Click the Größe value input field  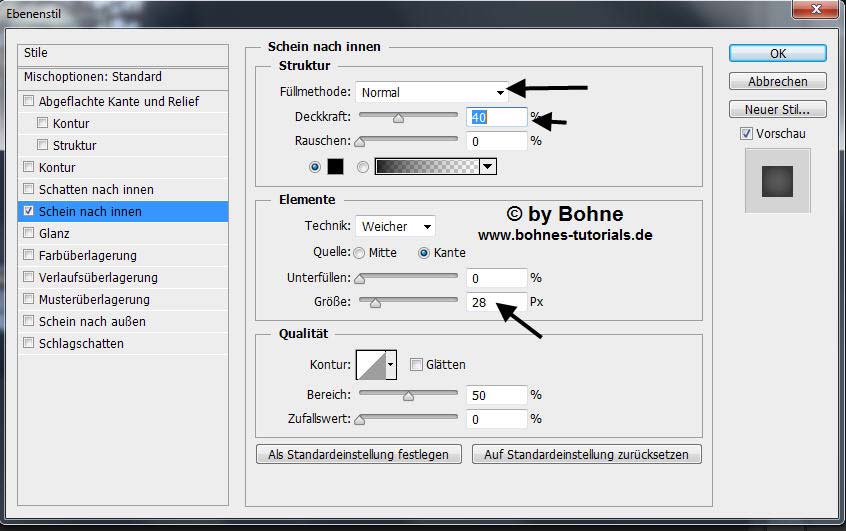coord(495,301)
